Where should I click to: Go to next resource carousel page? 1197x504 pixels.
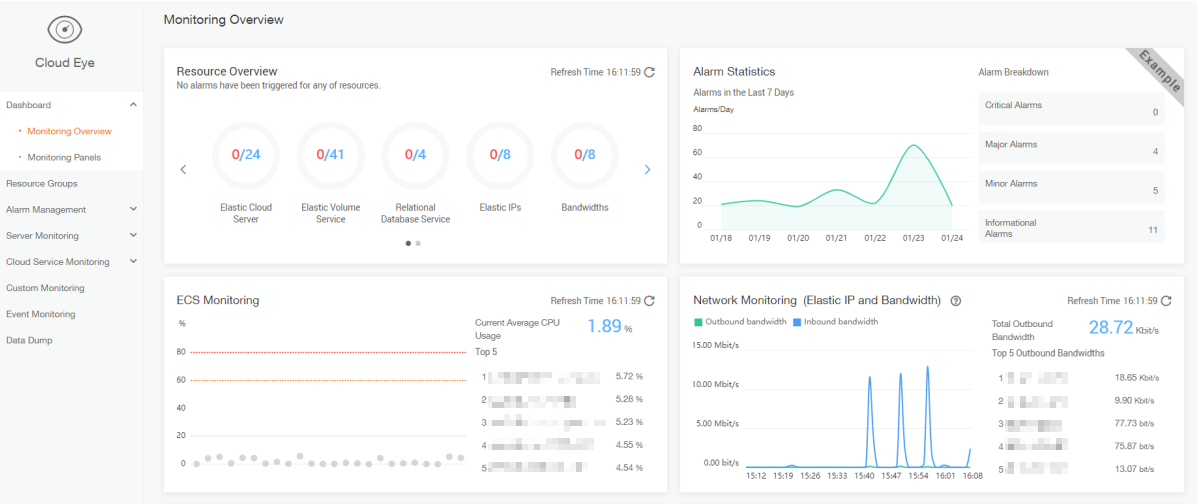click(647, 170)
